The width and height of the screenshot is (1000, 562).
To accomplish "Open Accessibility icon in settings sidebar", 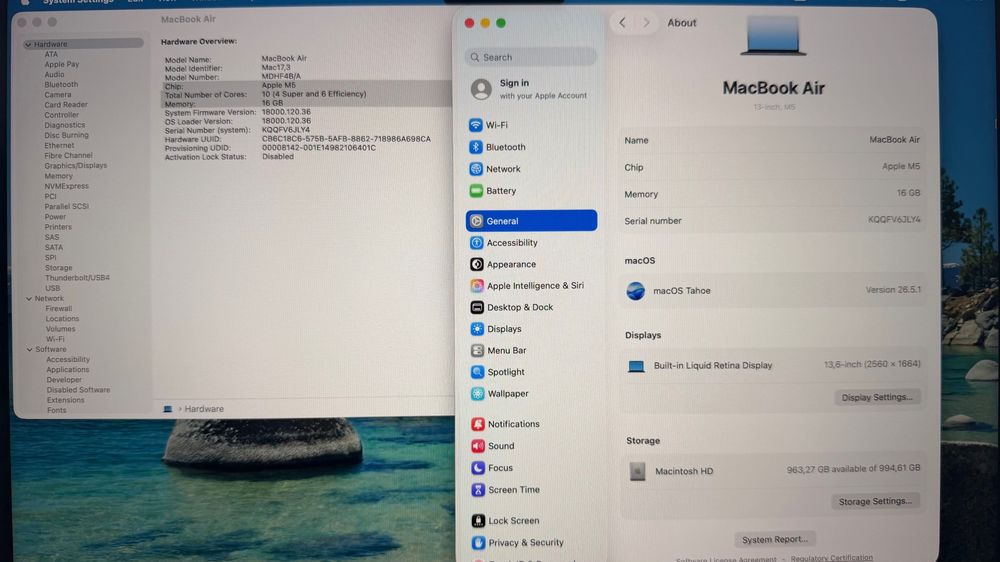I will [476, 242].
